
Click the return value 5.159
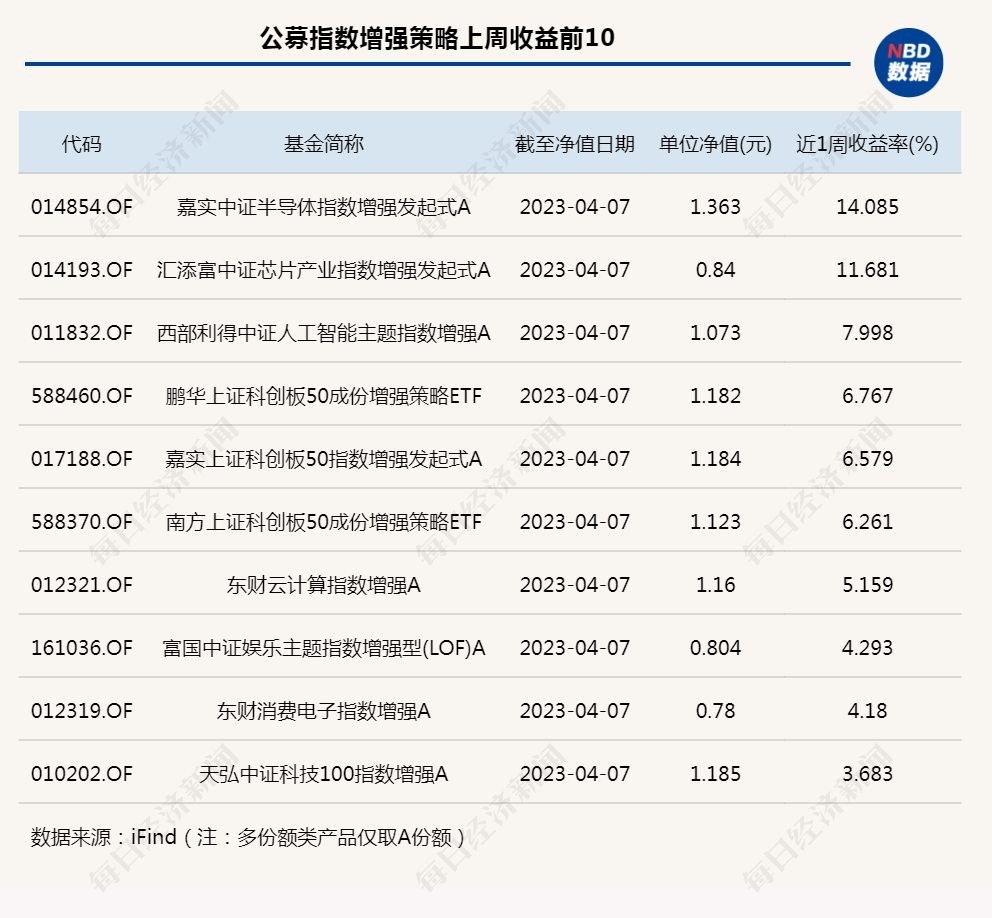point(867,585)
